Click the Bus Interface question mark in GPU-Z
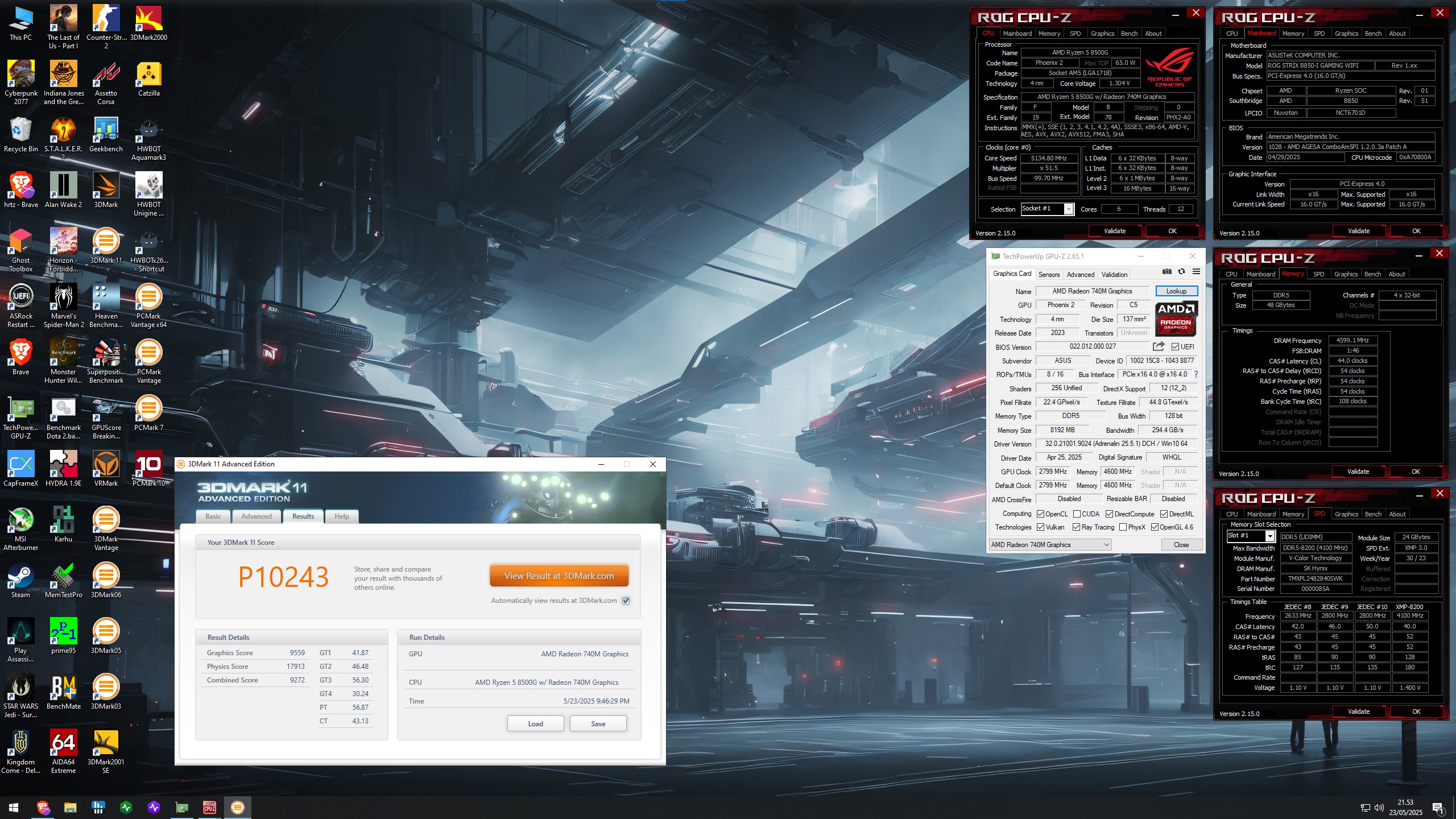The width and height of the screenshot is (1456, 819). (1196, 374)
